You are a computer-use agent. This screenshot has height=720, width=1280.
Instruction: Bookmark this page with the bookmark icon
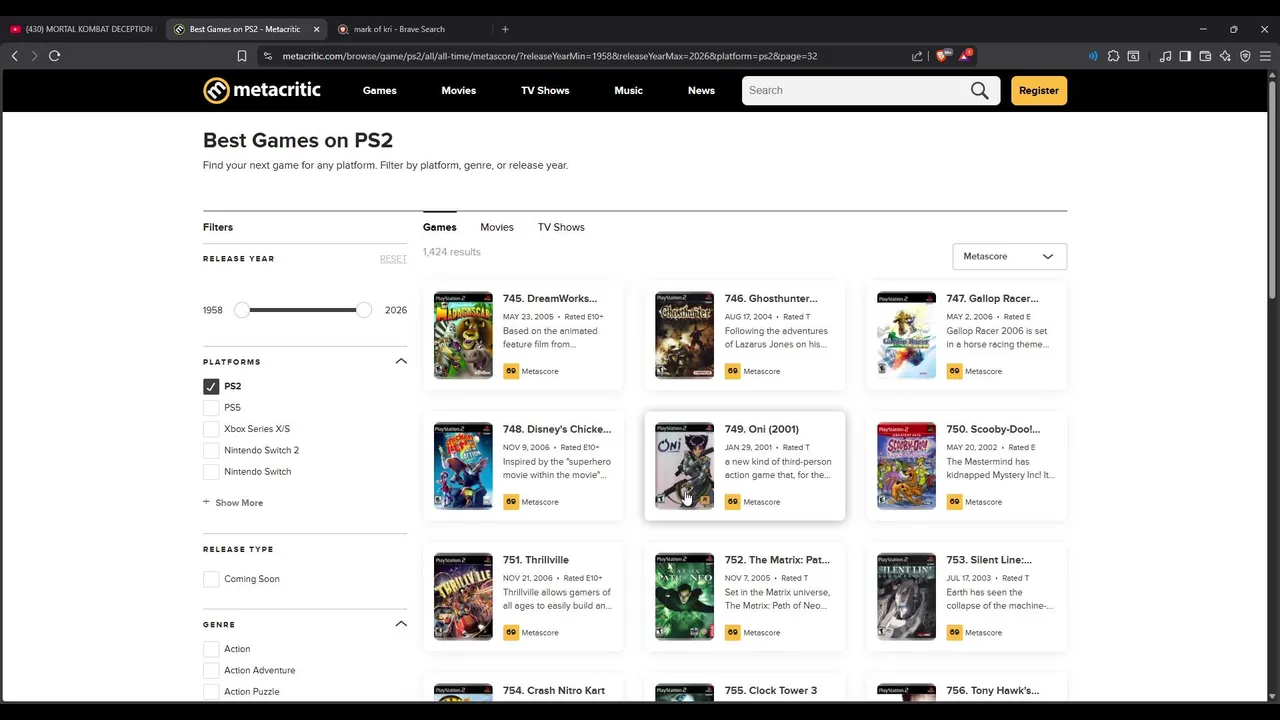tap(242, 56)
